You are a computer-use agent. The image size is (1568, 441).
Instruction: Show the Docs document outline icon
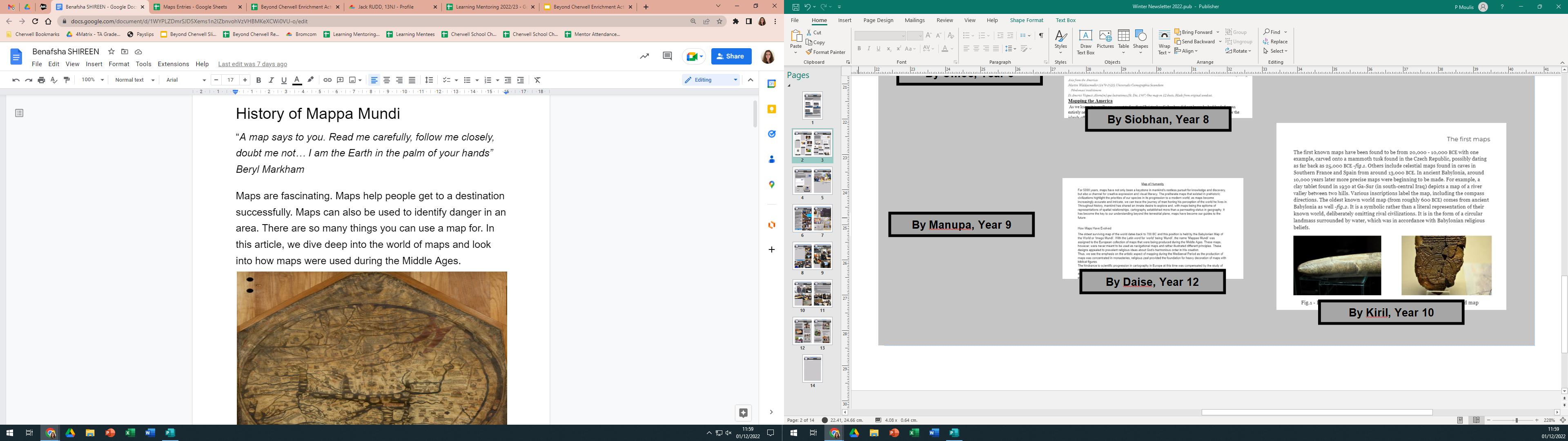[20, 113]
